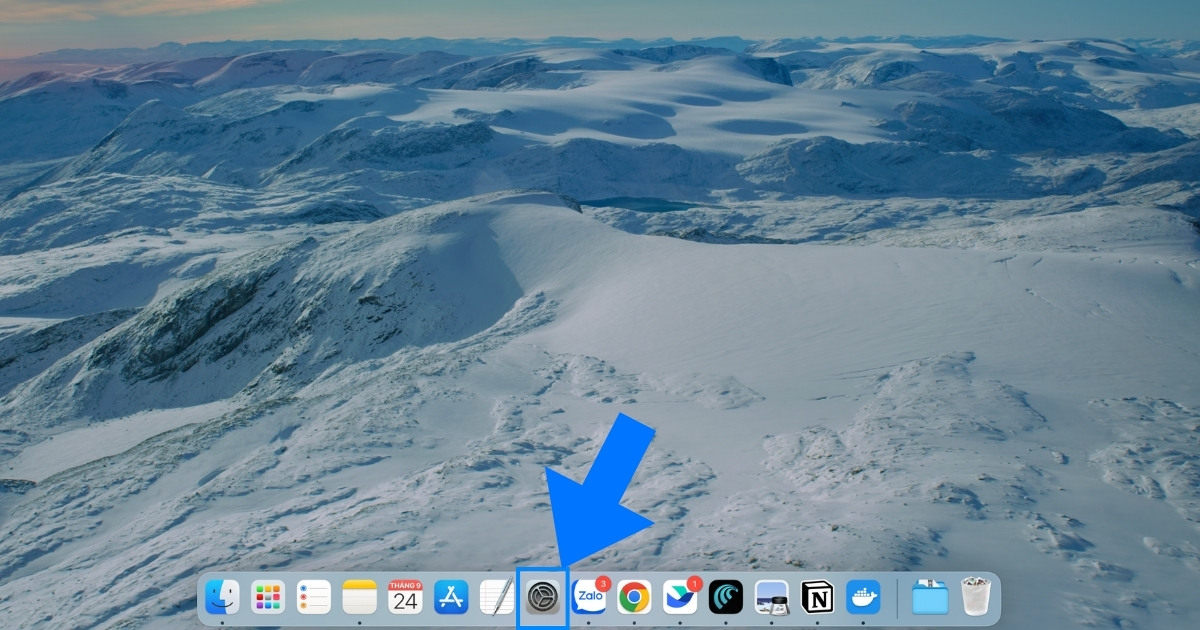Click the red 3 badge on Zalo

(603, 583)
